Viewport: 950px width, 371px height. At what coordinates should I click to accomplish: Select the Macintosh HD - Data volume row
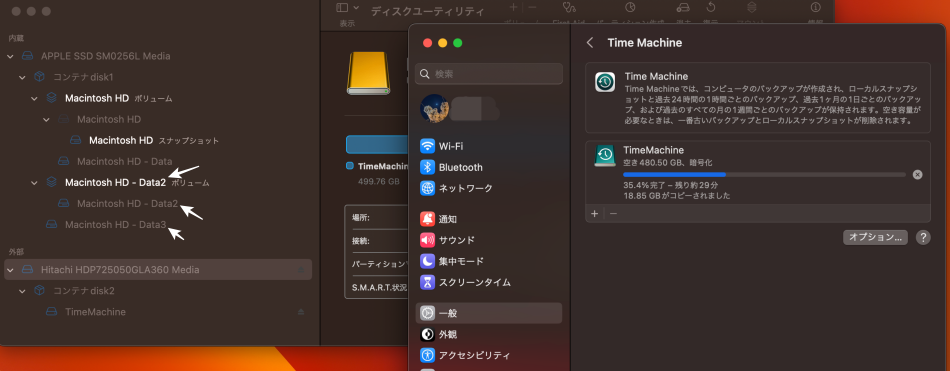pyautogui.click(x=158, y=161)
